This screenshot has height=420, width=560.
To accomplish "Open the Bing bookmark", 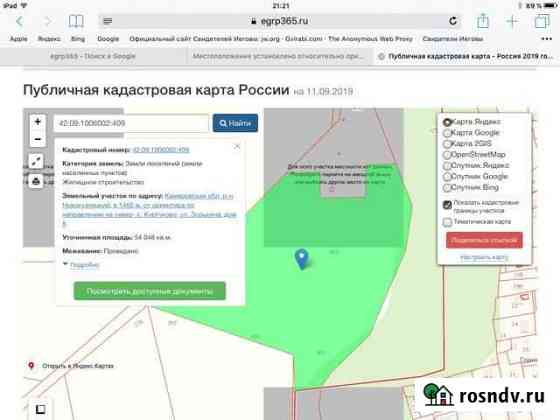I will pyautogui.click(x=78, y=39).
